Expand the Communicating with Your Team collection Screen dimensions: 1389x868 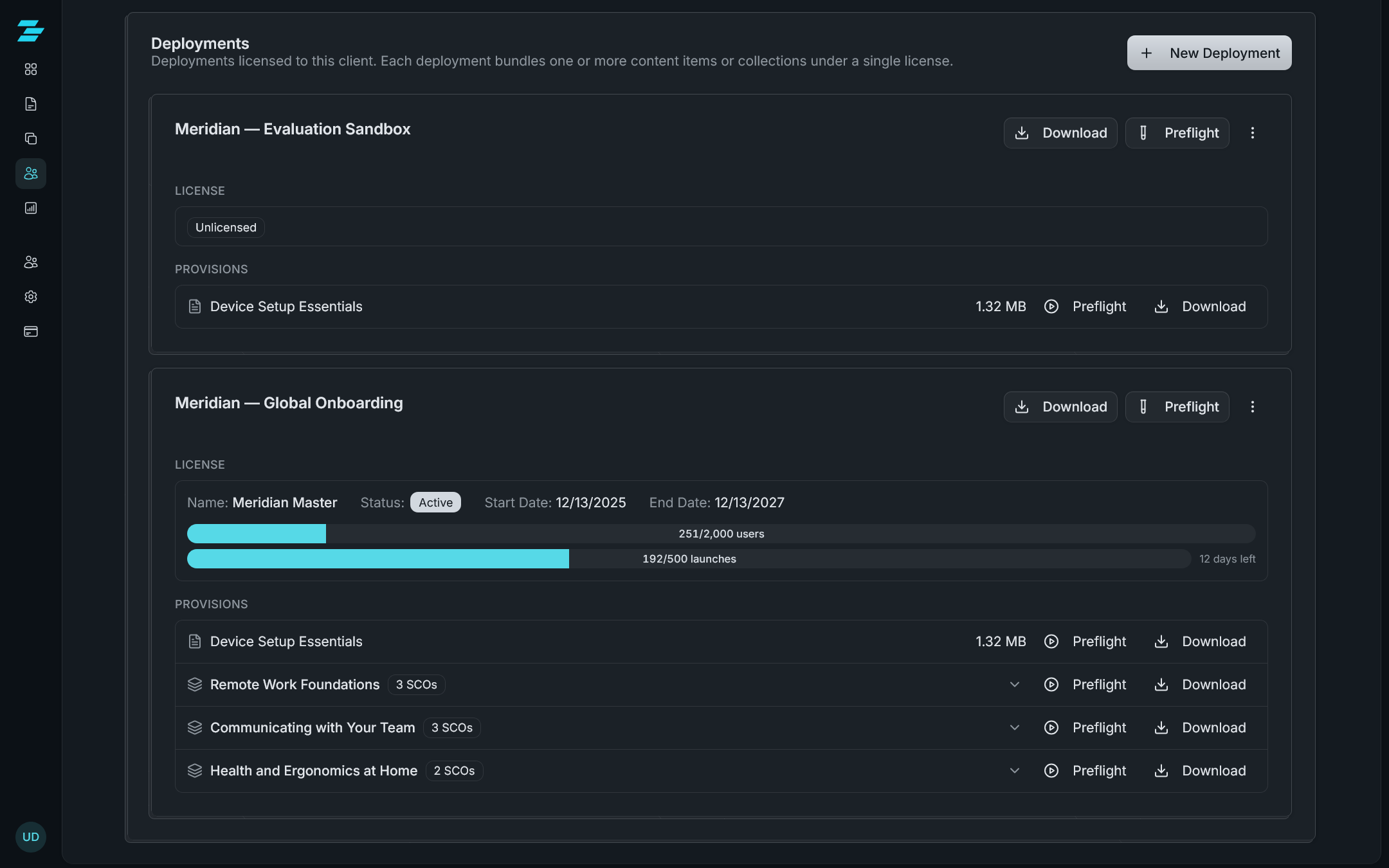(1015, 728)
